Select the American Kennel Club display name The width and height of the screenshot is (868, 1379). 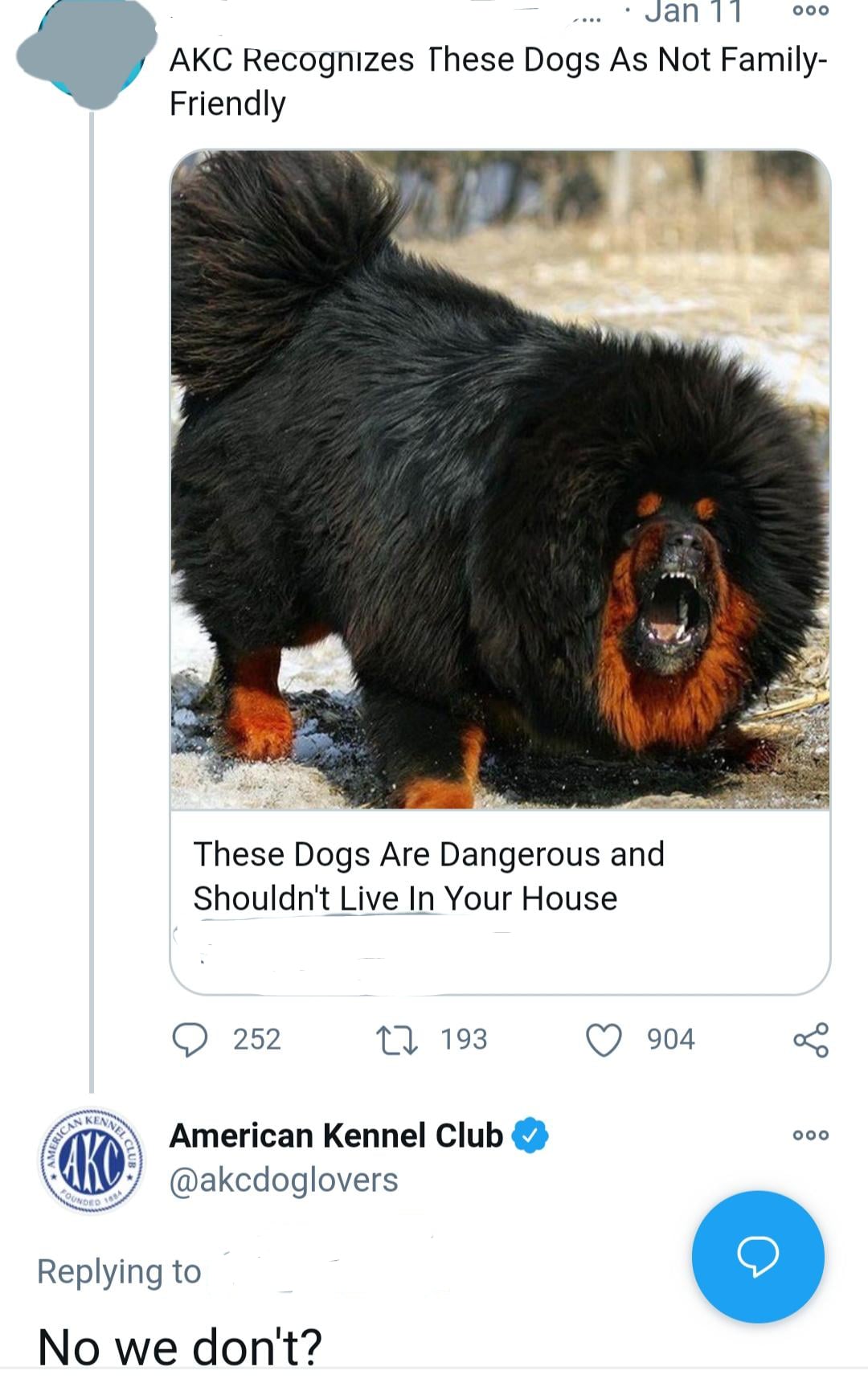[334, 1134]
